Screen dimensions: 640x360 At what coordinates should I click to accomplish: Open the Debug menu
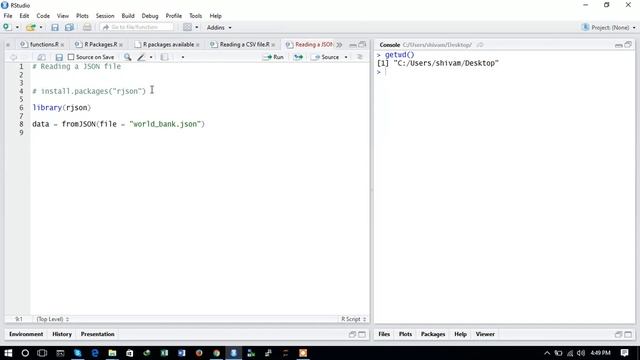pyautogui.click(x=150, y=16)
